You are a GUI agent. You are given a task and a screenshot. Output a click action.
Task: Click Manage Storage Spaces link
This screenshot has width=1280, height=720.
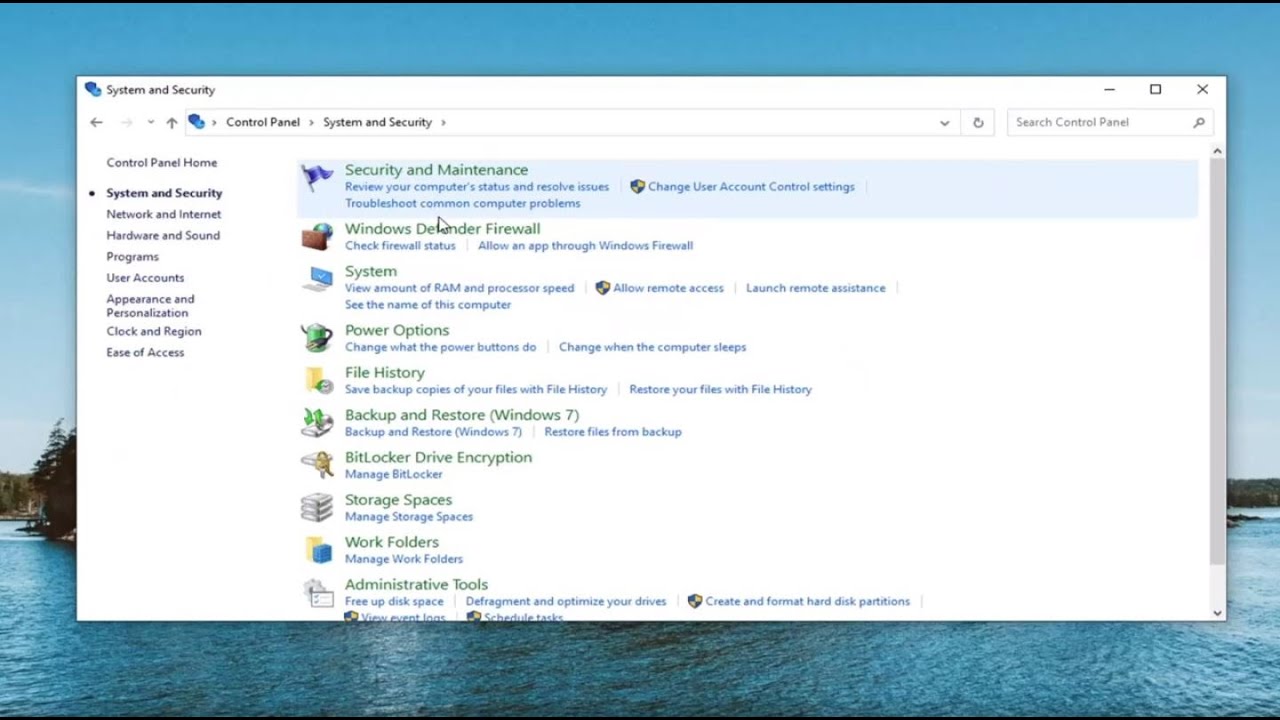tap(409, 517)
